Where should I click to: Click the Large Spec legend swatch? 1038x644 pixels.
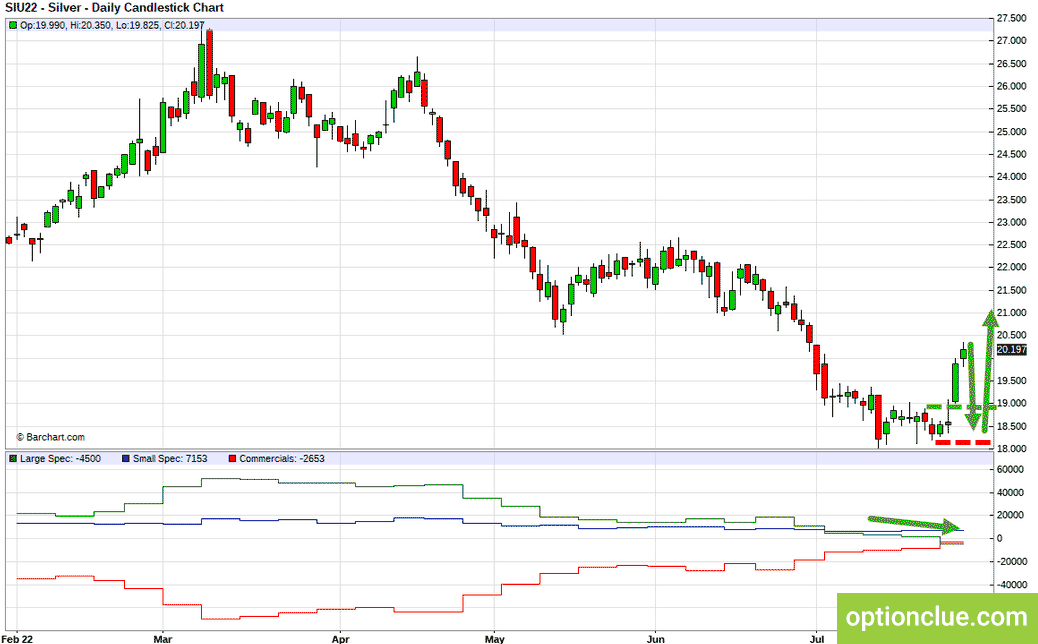pos(13,459)
